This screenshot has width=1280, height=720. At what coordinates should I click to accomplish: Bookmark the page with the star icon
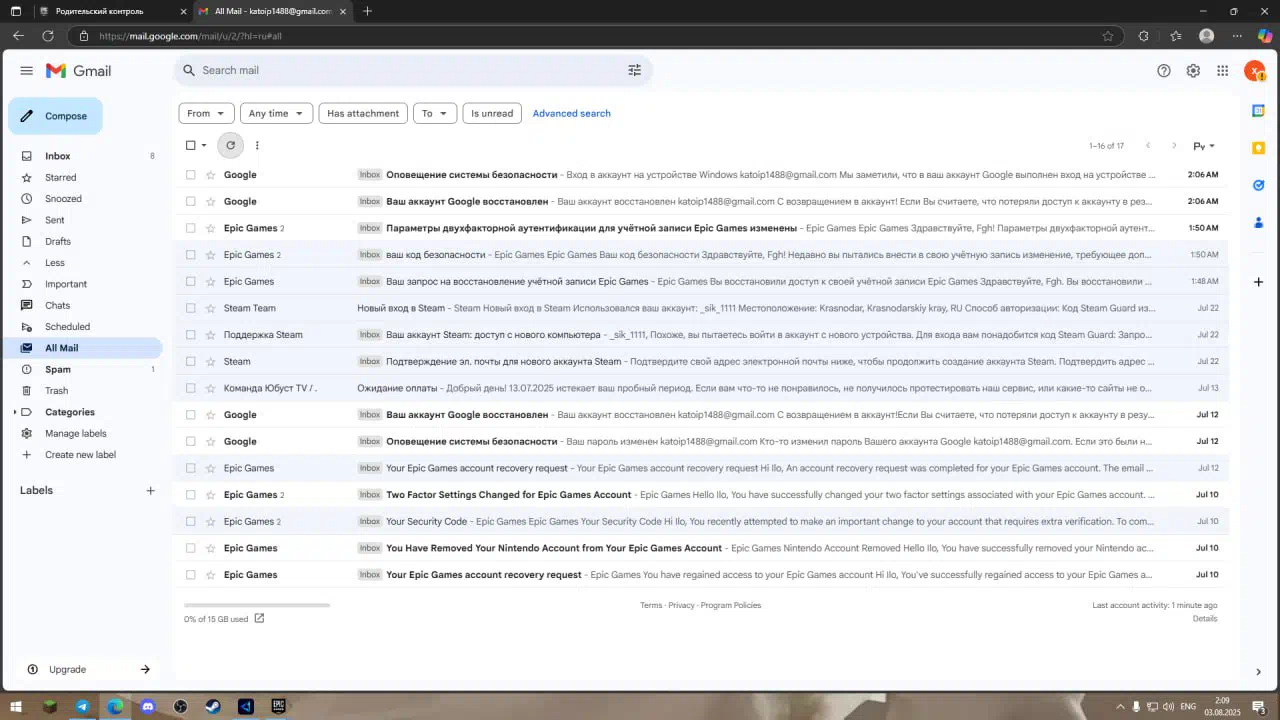coord(1108,36)
